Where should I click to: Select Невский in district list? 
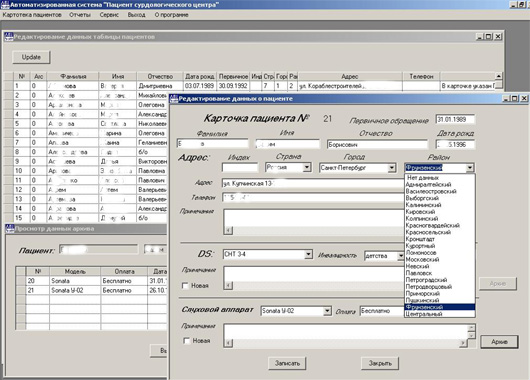click(440, 266)
